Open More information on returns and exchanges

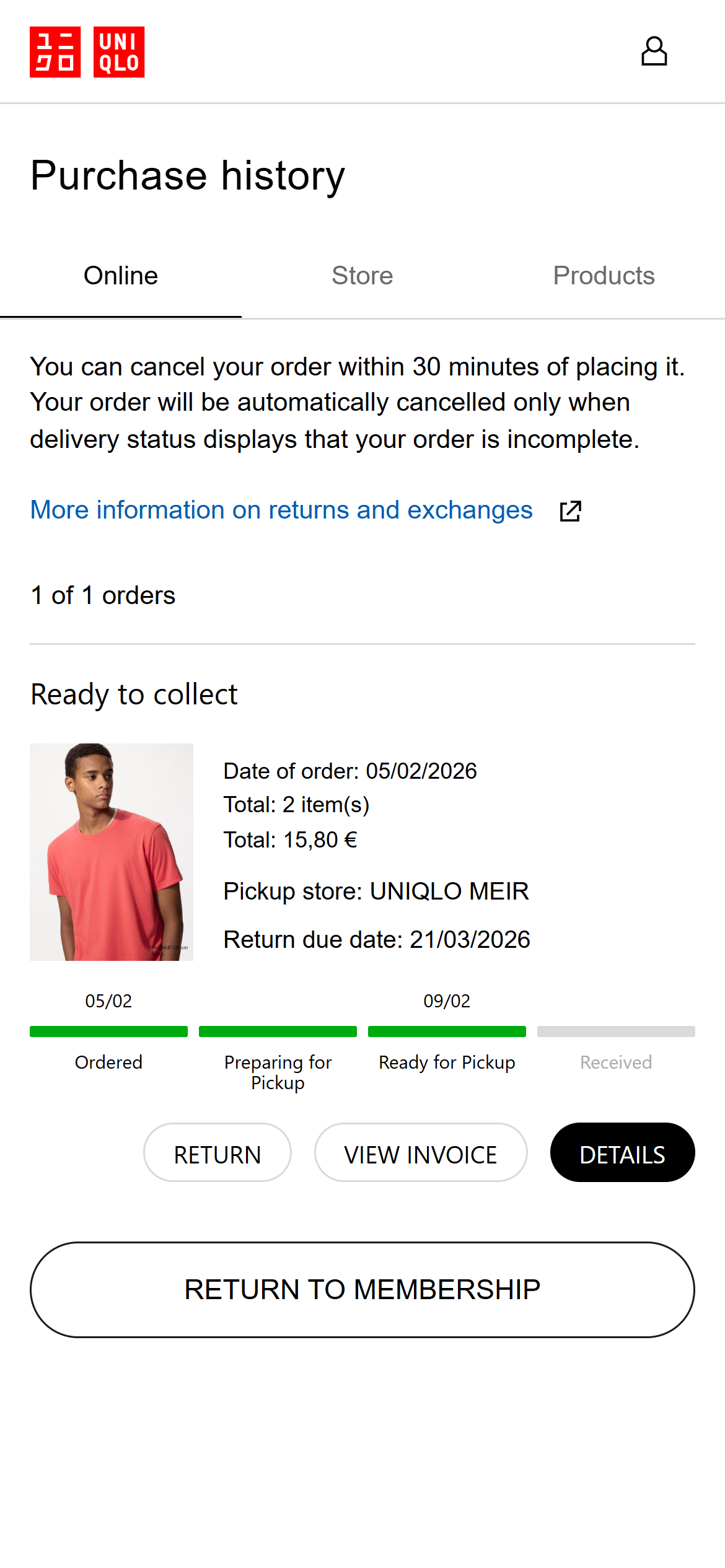coord(281,510)
